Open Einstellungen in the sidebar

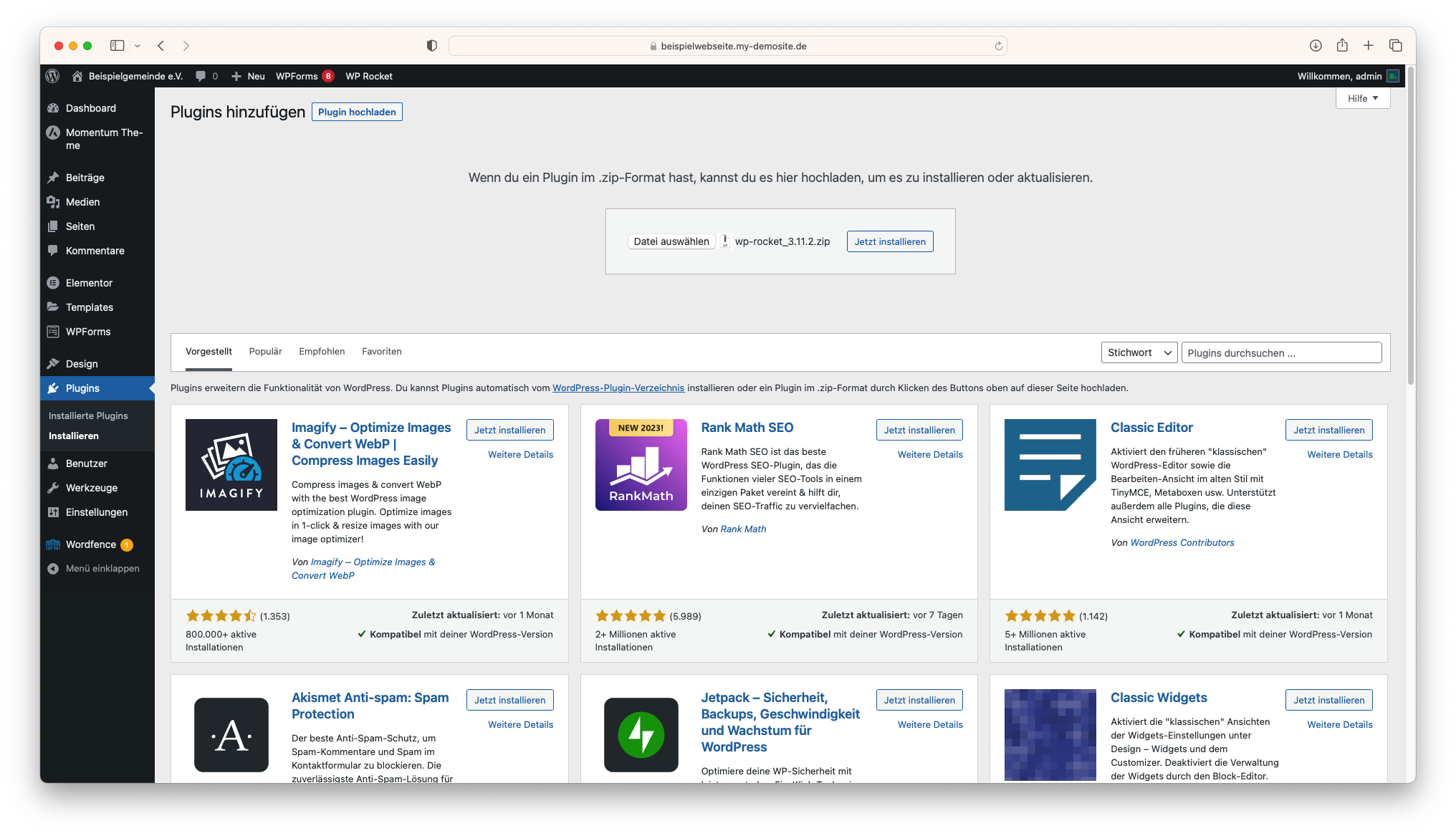coord(97,512)
